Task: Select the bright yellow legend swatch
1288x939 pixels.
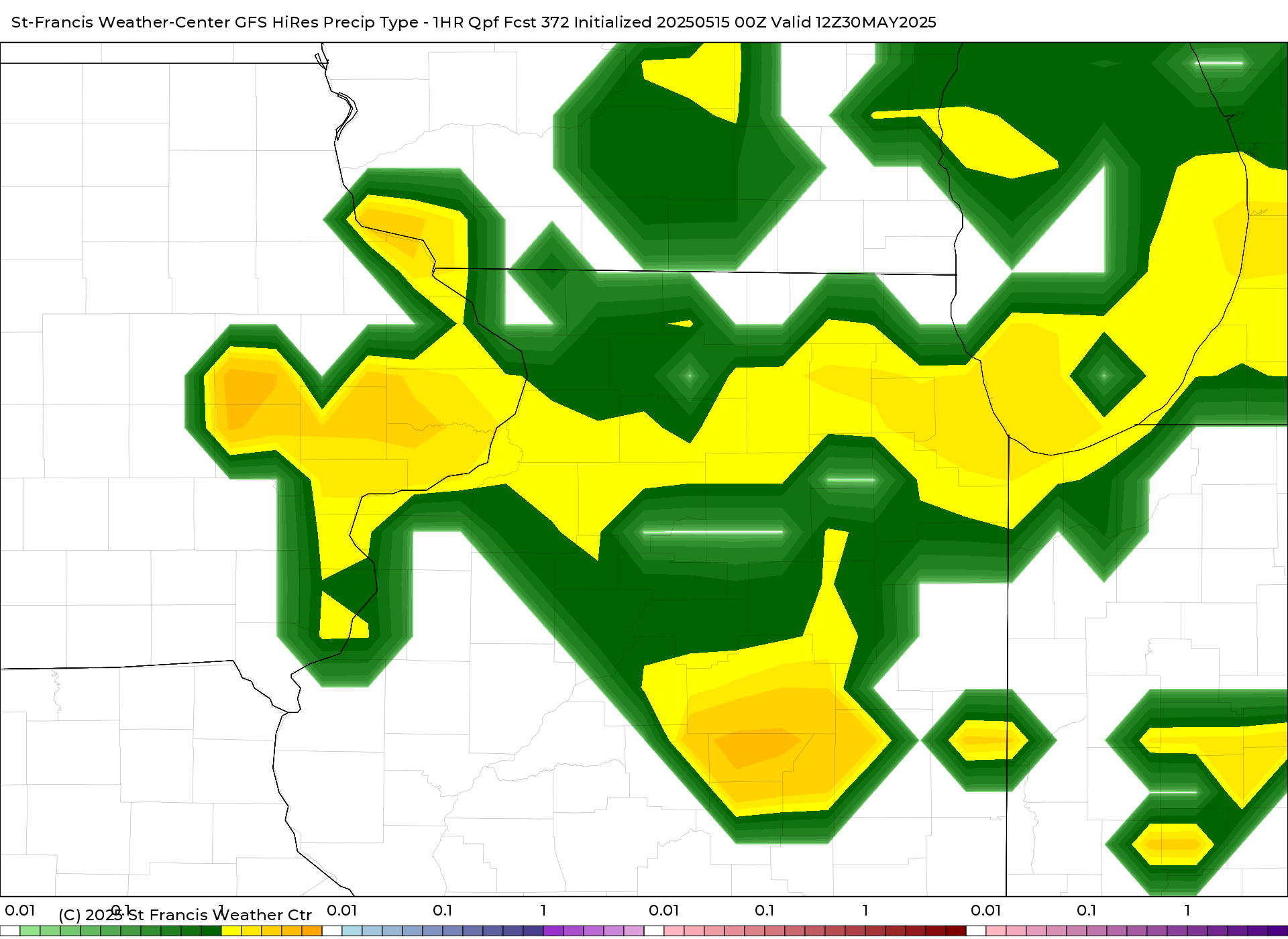Action: 231,931
